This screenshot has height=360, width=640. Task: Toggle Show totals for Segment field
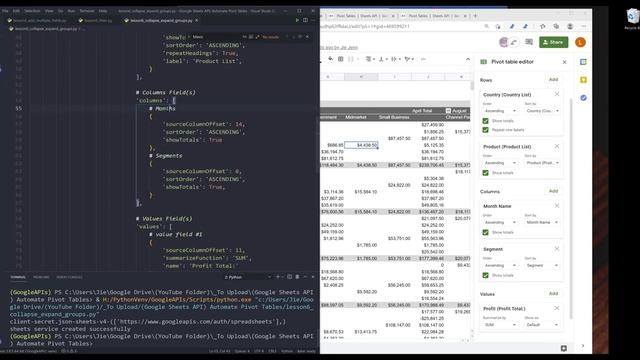pyautogui.click(x=485, y=275)
